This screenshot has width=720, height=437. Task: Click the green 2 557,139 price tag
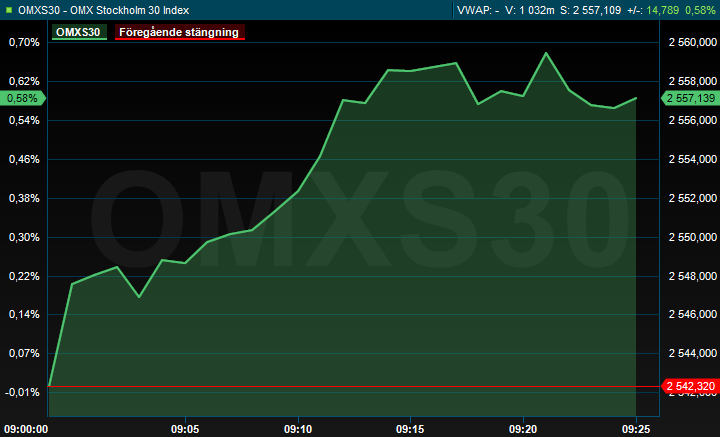[x=690, y=98]
